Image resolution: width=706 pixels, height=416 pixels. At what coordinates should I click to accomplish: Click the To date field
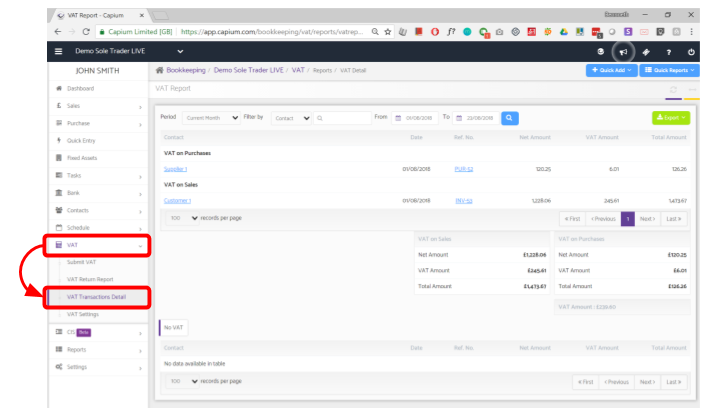476,118
